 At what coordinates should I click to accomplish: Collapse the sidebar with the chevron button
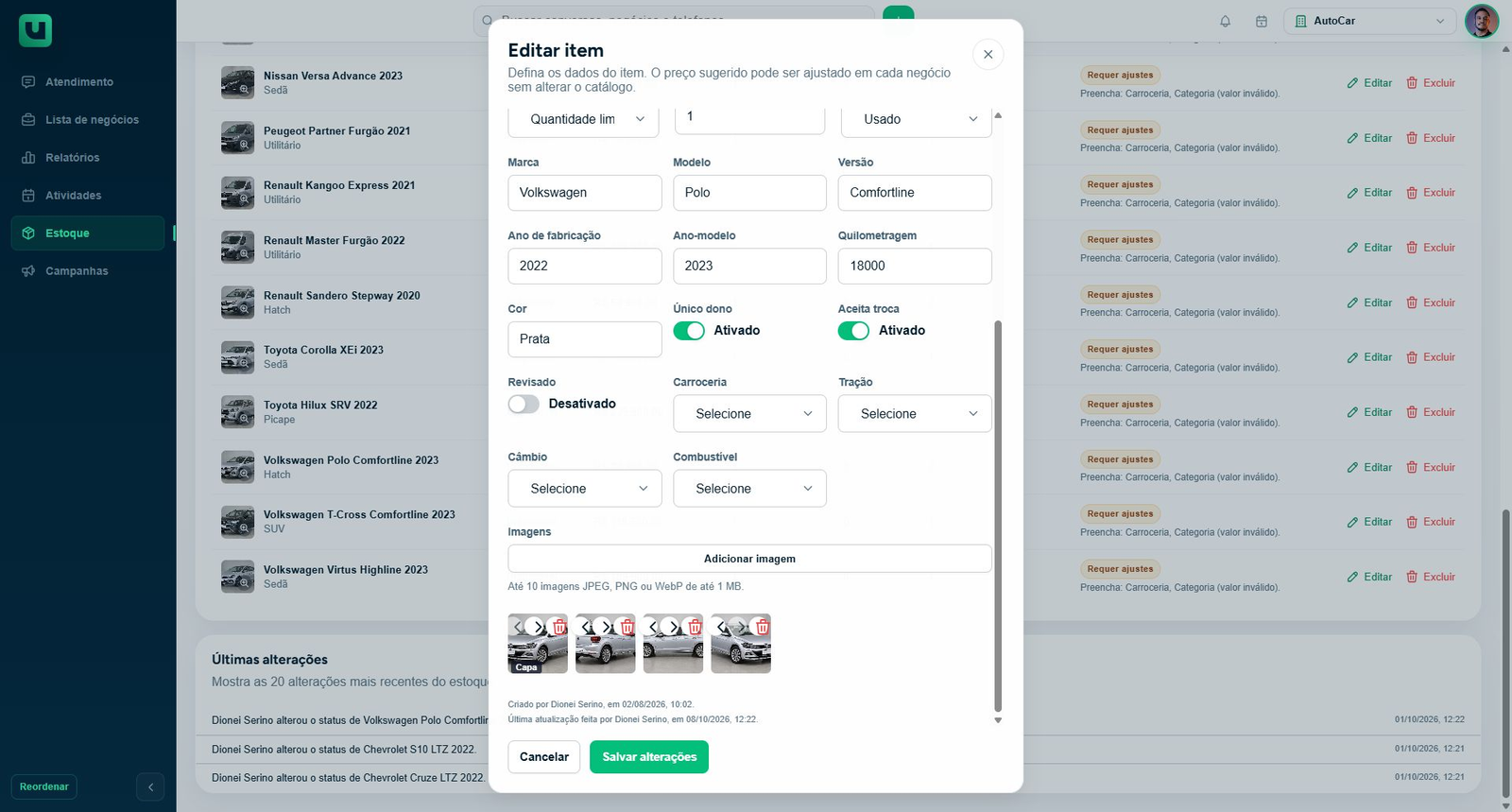150,786
